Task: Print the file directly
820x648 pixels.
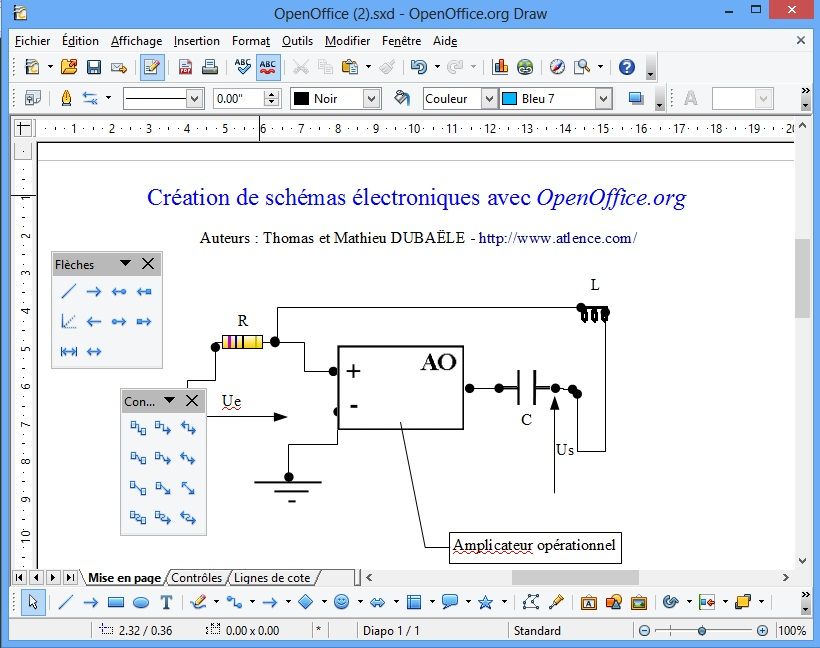Action: [x=210, y=67]
